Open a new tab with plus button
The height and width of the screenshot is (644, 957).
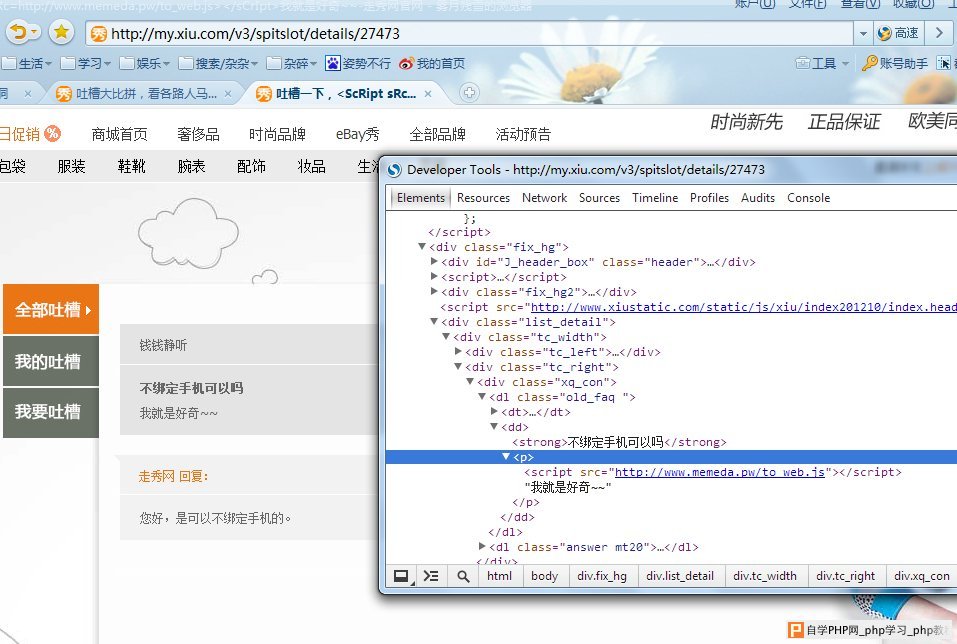(469, 93)
